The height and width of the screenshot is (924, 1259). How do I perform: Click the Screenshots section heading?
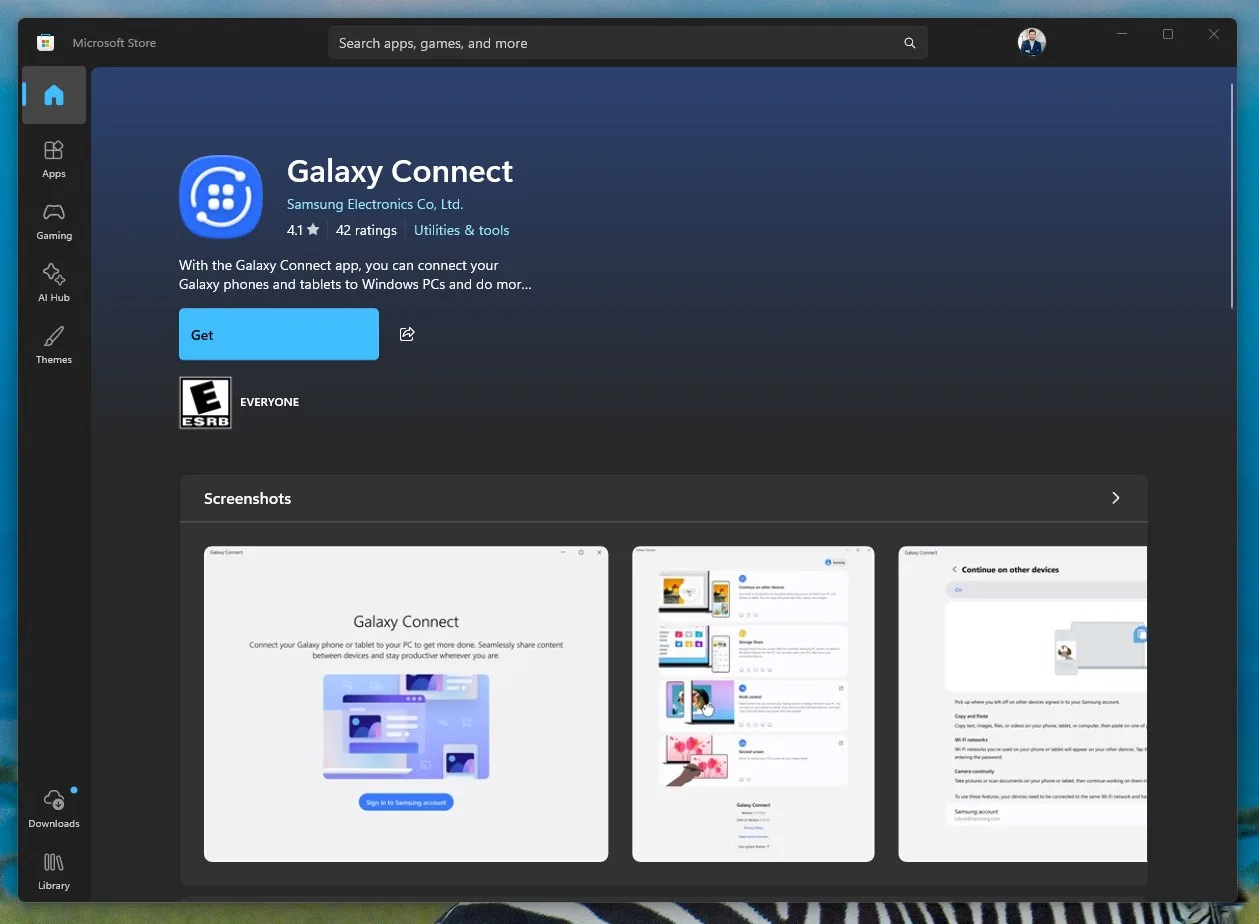point(247,498)
